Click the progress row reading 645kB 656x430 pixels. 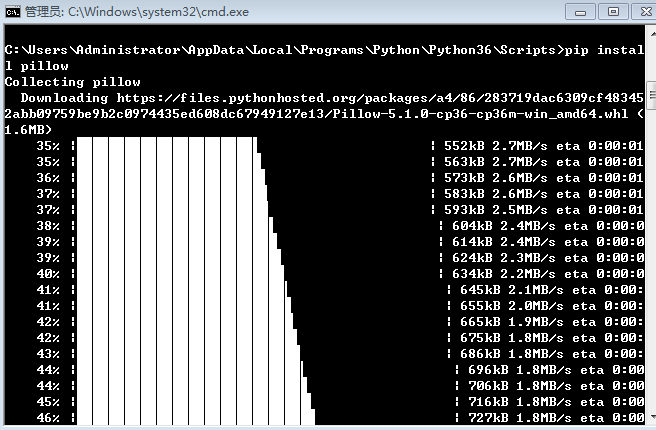(x=340, y=289)
